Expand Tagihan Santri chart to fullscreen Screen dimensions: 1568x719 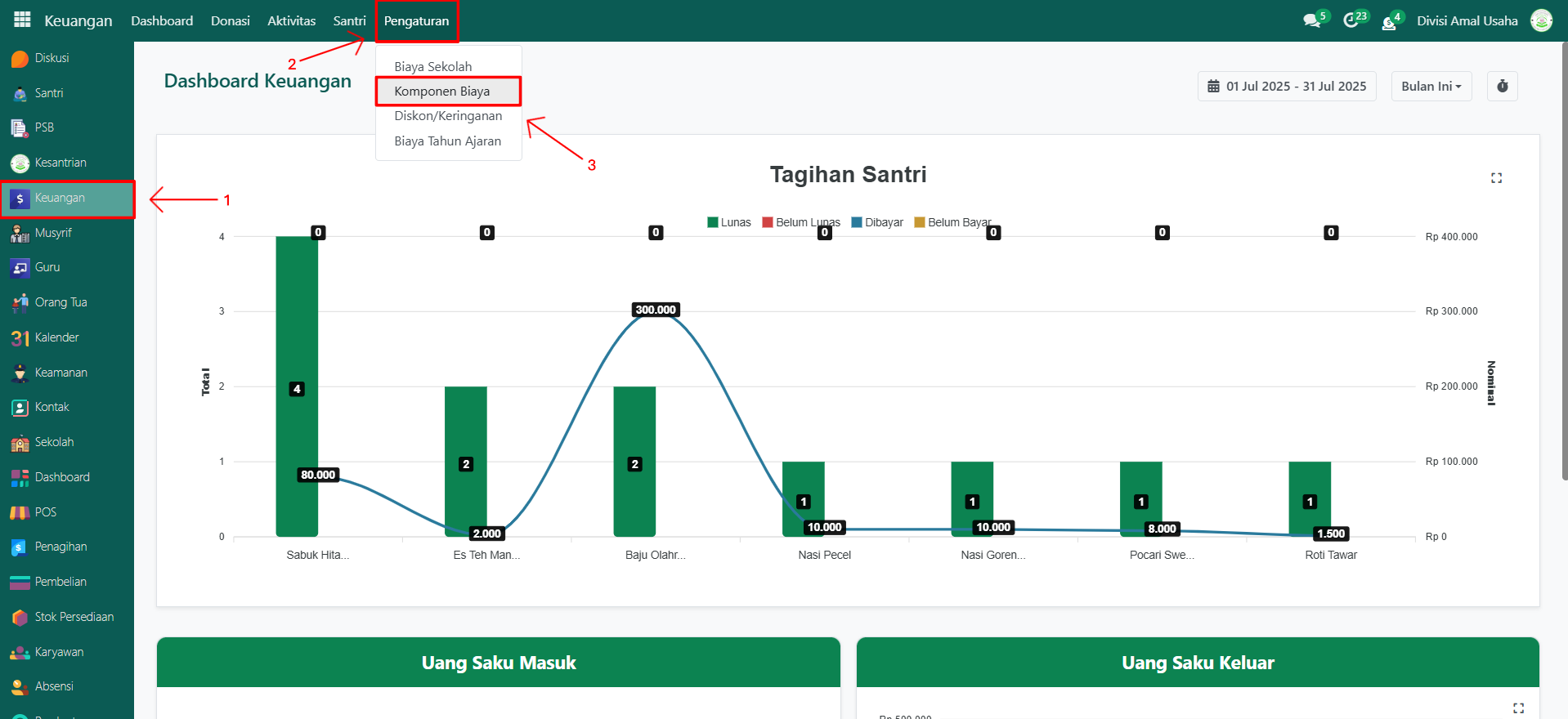1496,178
